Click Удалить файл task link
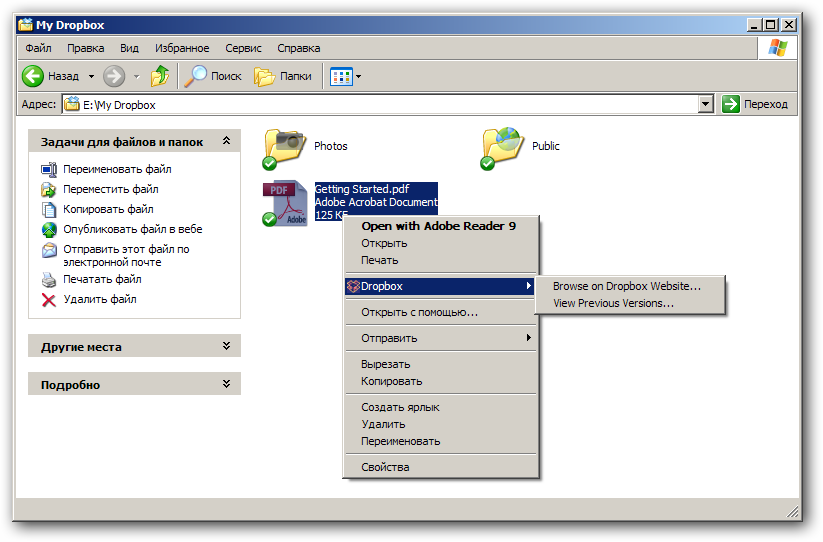The image size is (823, 542). 100,299
